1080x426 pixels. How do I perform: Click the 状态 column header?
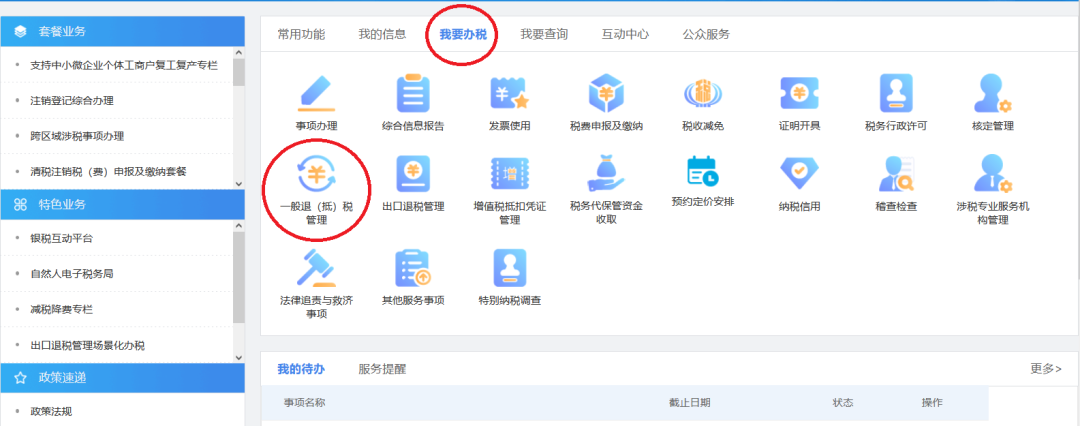(x=843, y=403)
